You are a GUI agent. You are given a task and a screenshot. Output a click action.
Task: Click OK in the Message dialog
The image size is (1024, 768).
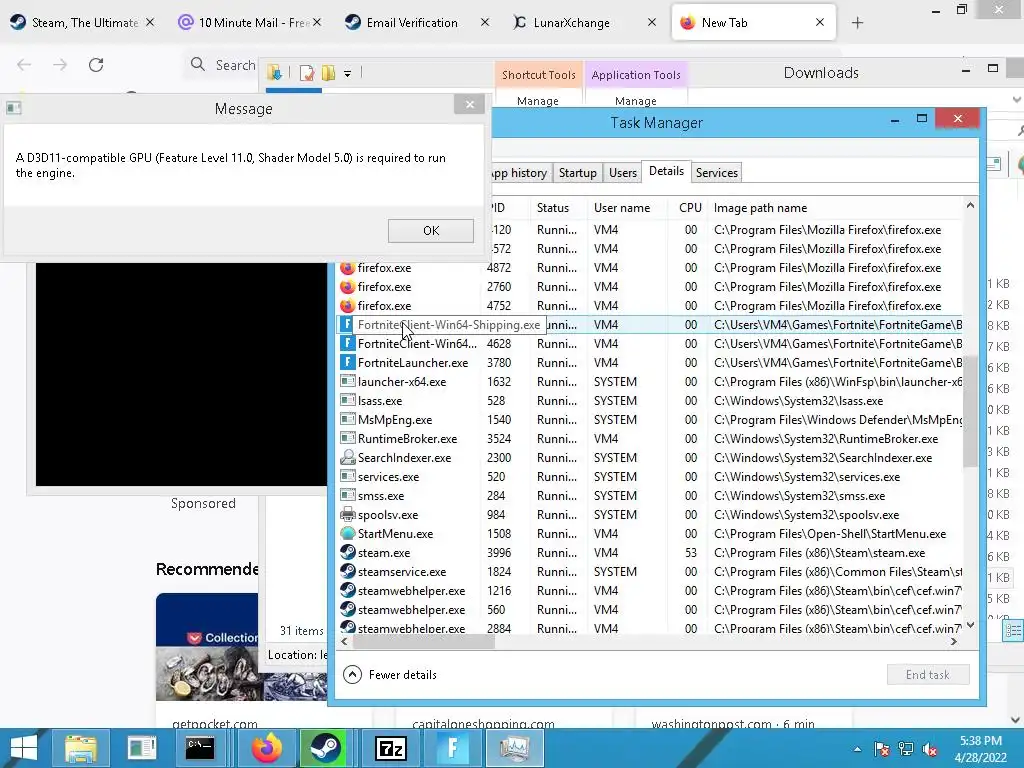pyautogui.click(x=430, y=231)
